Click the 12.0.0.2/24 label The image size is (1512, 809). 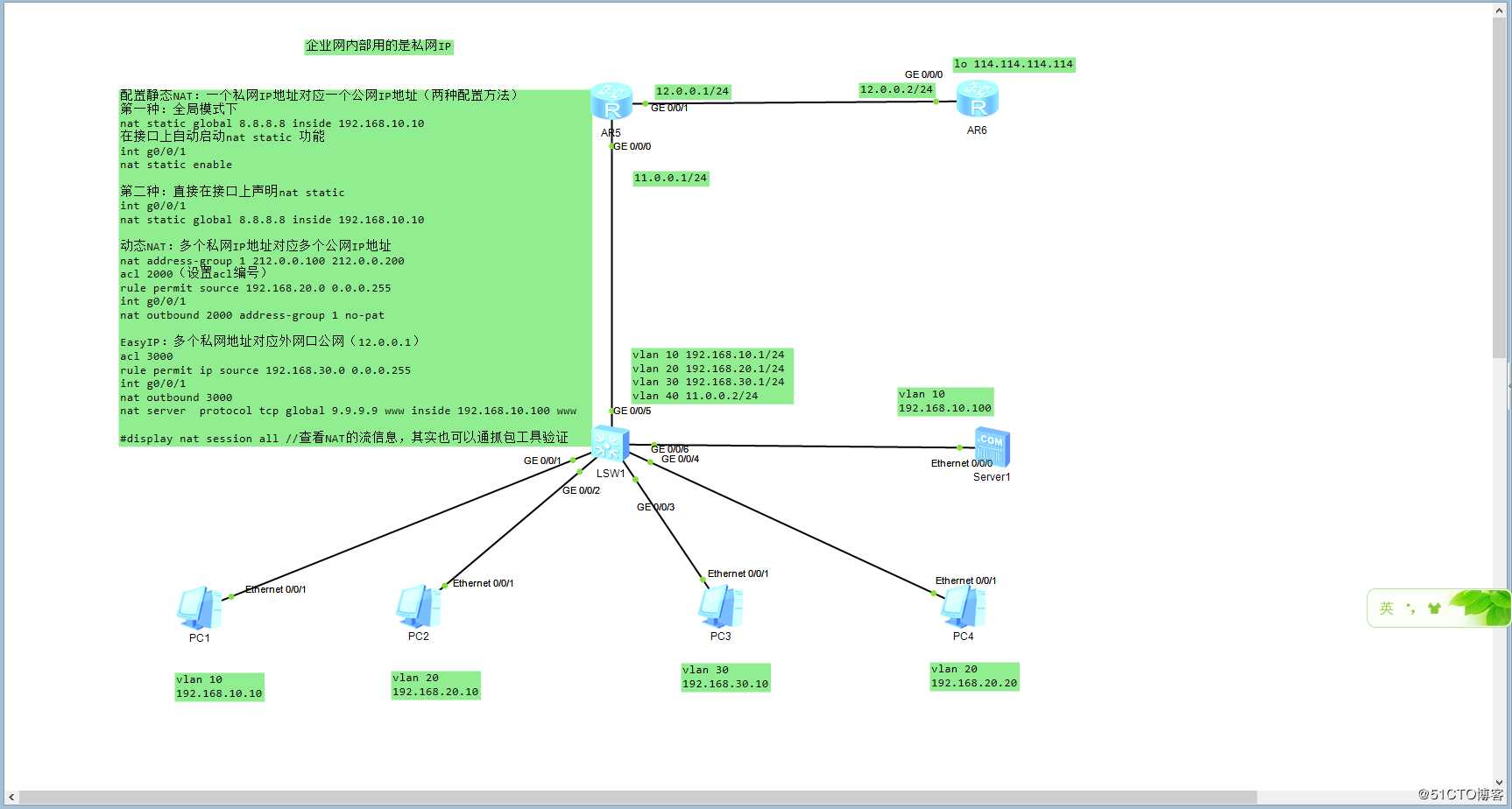coord(896,89)
